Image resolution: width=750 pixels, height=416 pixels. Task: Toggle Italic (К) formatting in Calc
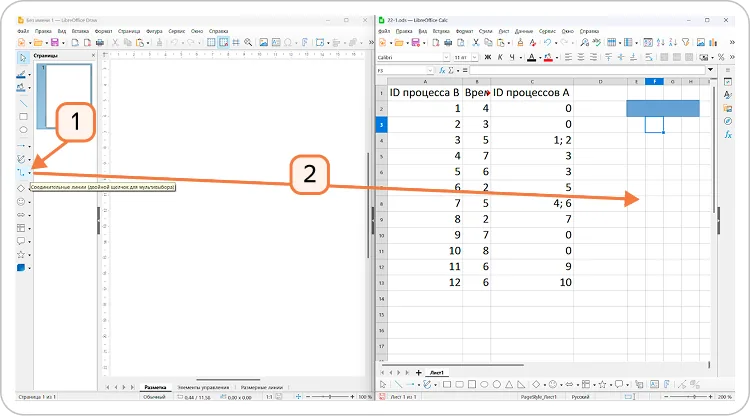pyautogui.click(x=500, y=57)
